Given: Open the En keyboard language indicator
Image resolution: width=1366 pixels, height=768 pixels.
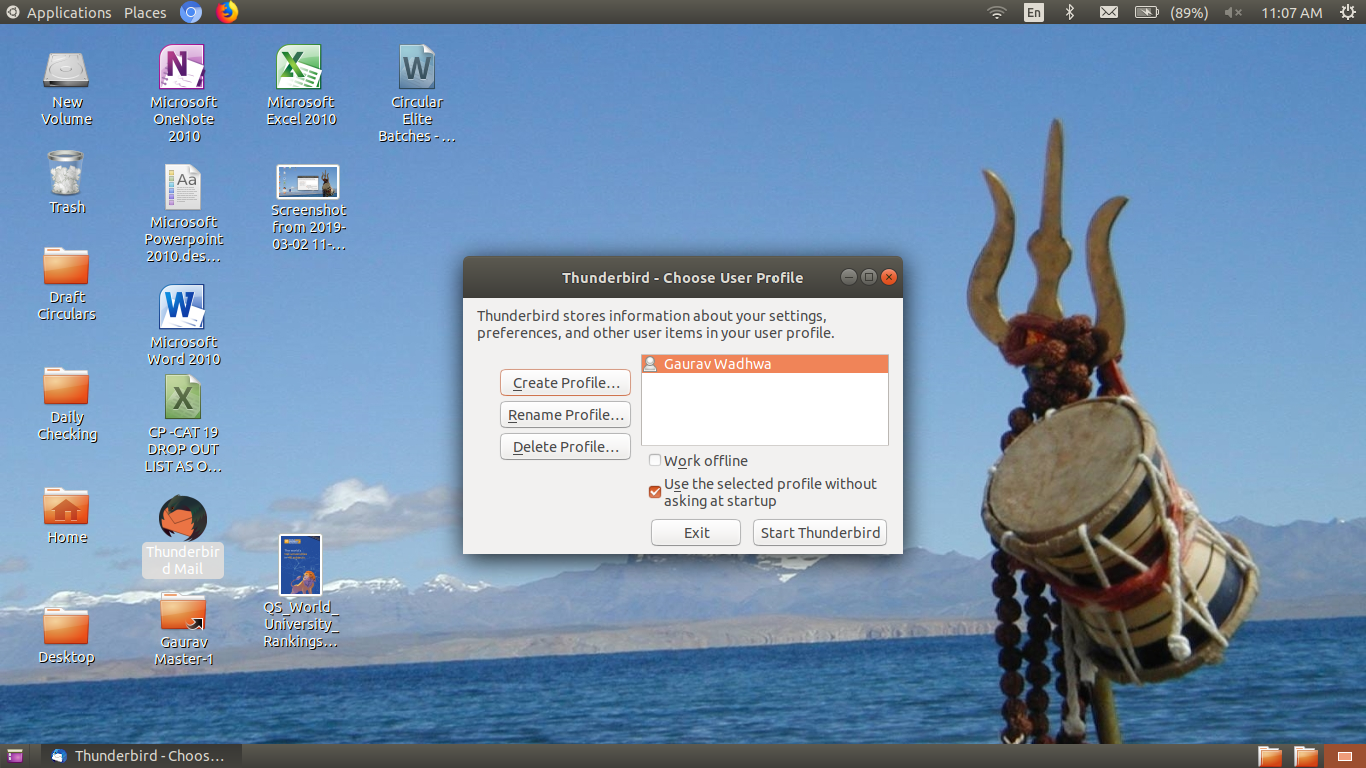Looking at the screenshot, I should 1034,12.
